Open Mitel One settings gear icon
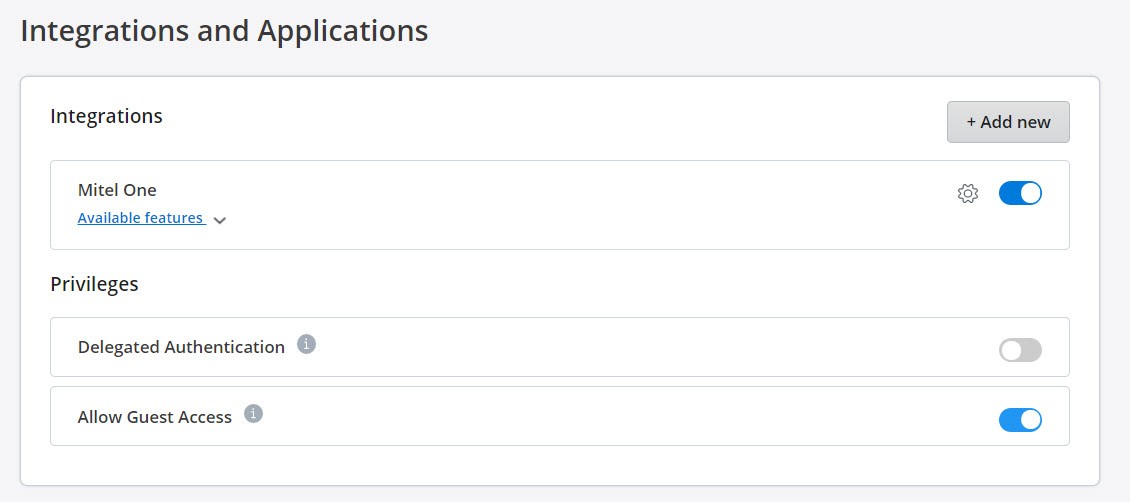Screen dimensions: 1130x502 coord(968,194)
